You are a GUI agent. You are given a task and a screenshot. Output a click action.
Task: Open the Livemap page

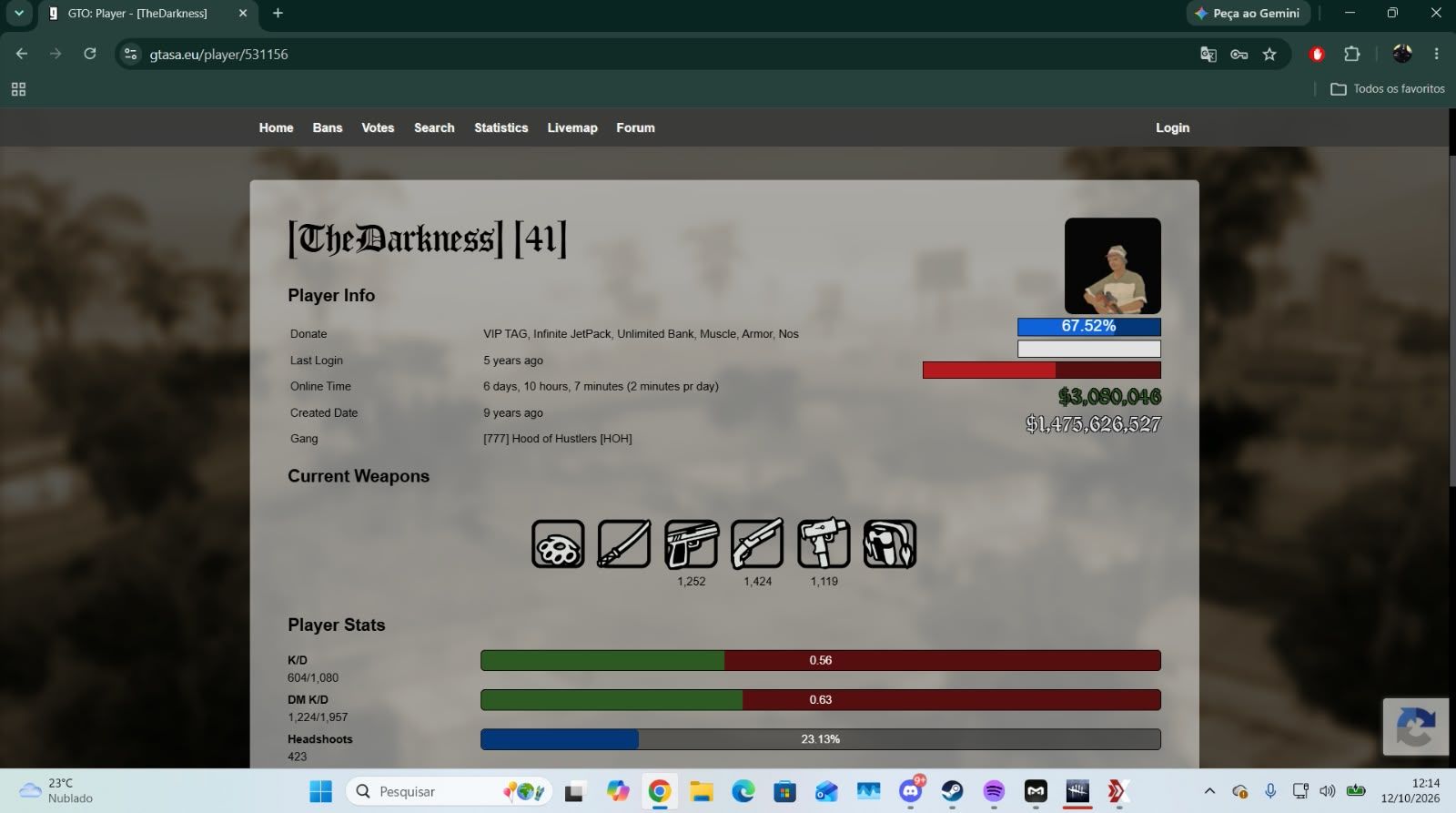[x=572, y=127]
